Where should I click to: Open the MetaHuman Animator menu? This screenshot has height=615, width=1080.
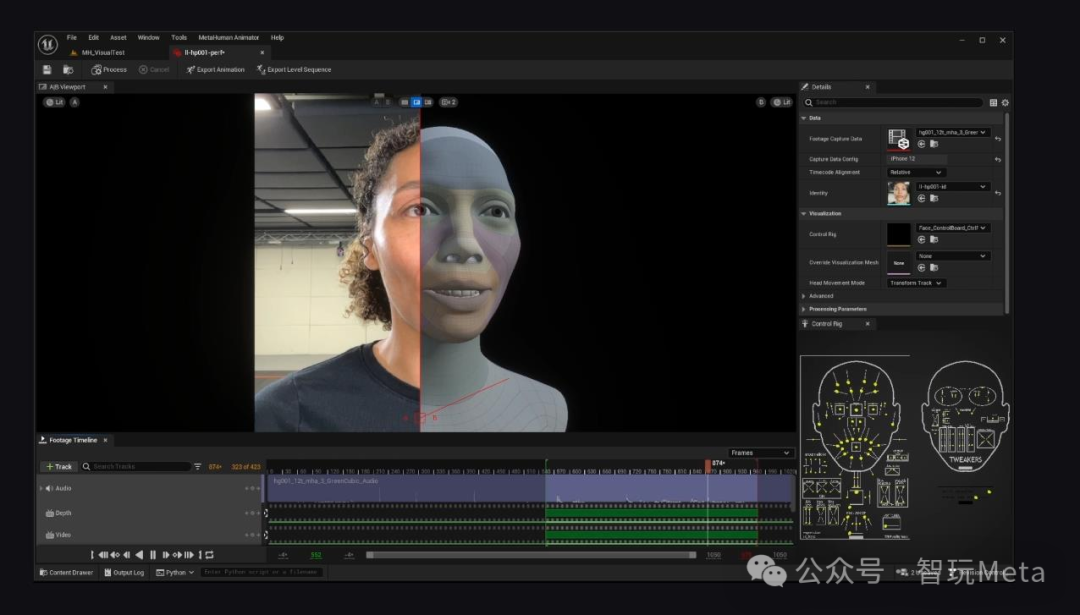229,38
